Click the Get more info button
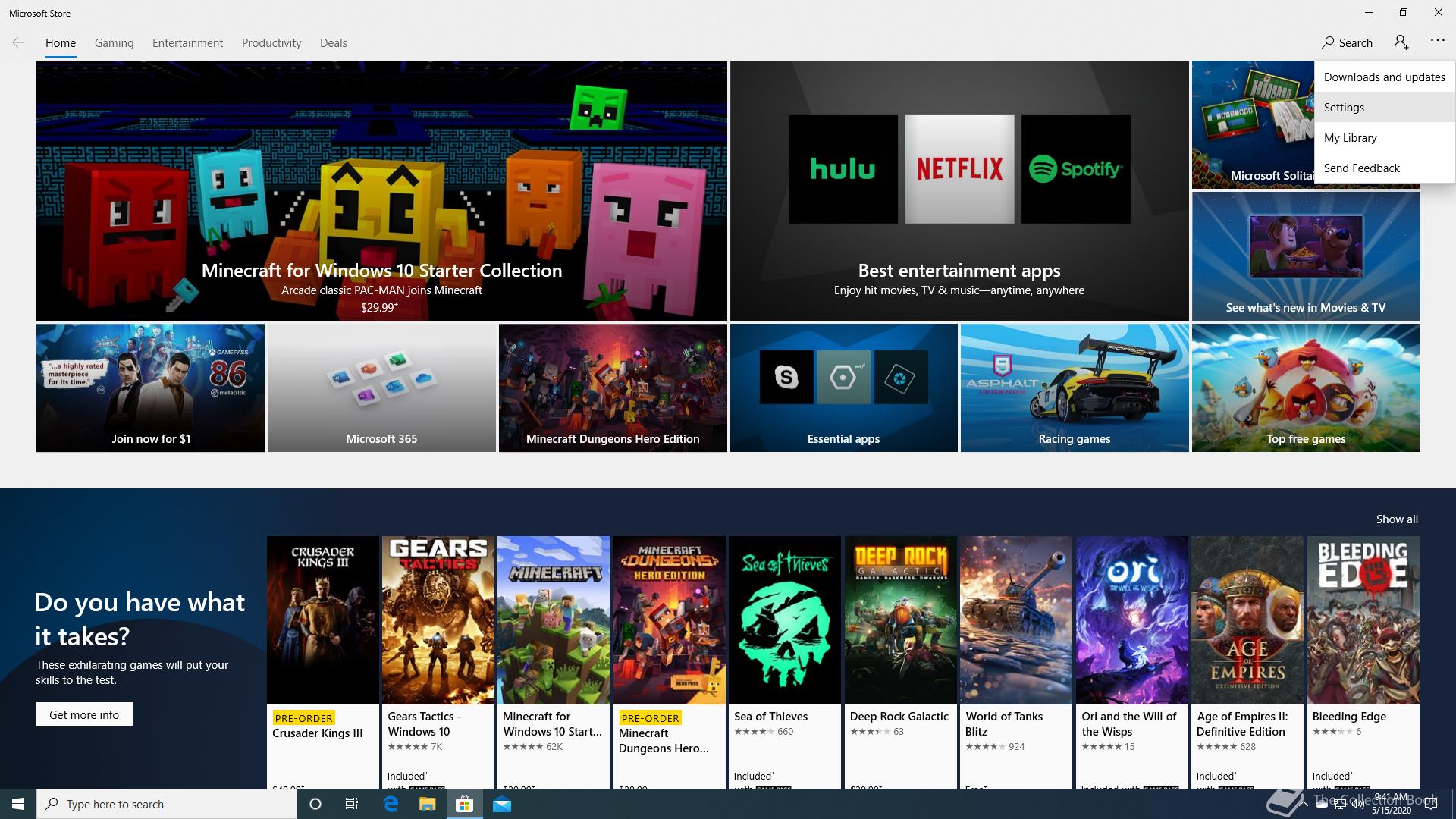1456x819 pixels. [x=84, y=714]
